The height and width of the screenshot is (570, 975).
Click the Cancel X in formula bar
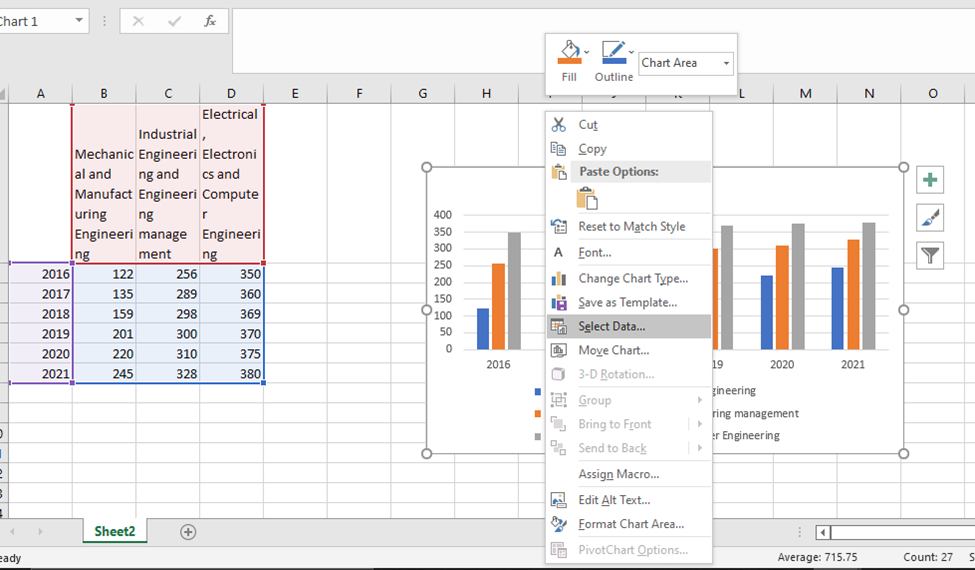point(138,21)
